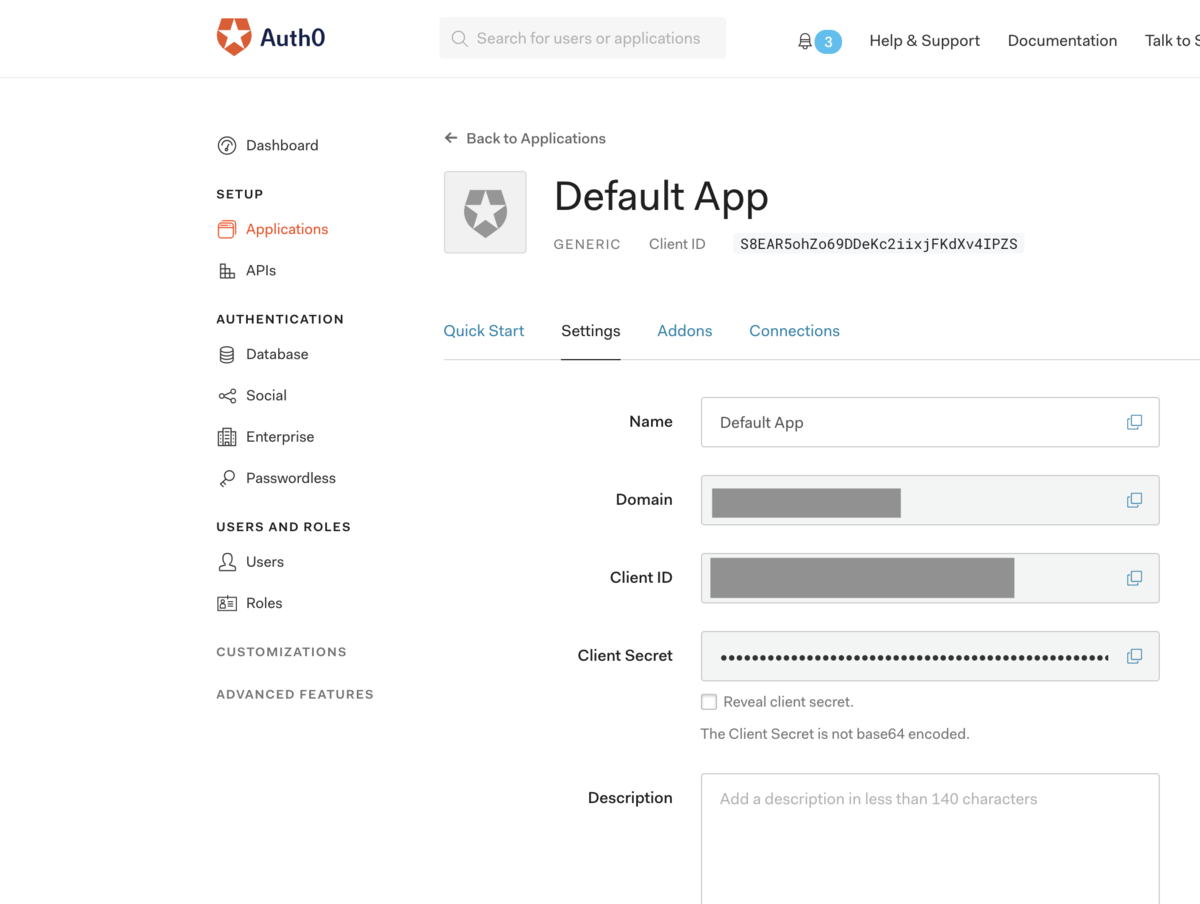Click the Auth0 logo
This screenshot has width=1200, height=904.
[x=271, y=38]
